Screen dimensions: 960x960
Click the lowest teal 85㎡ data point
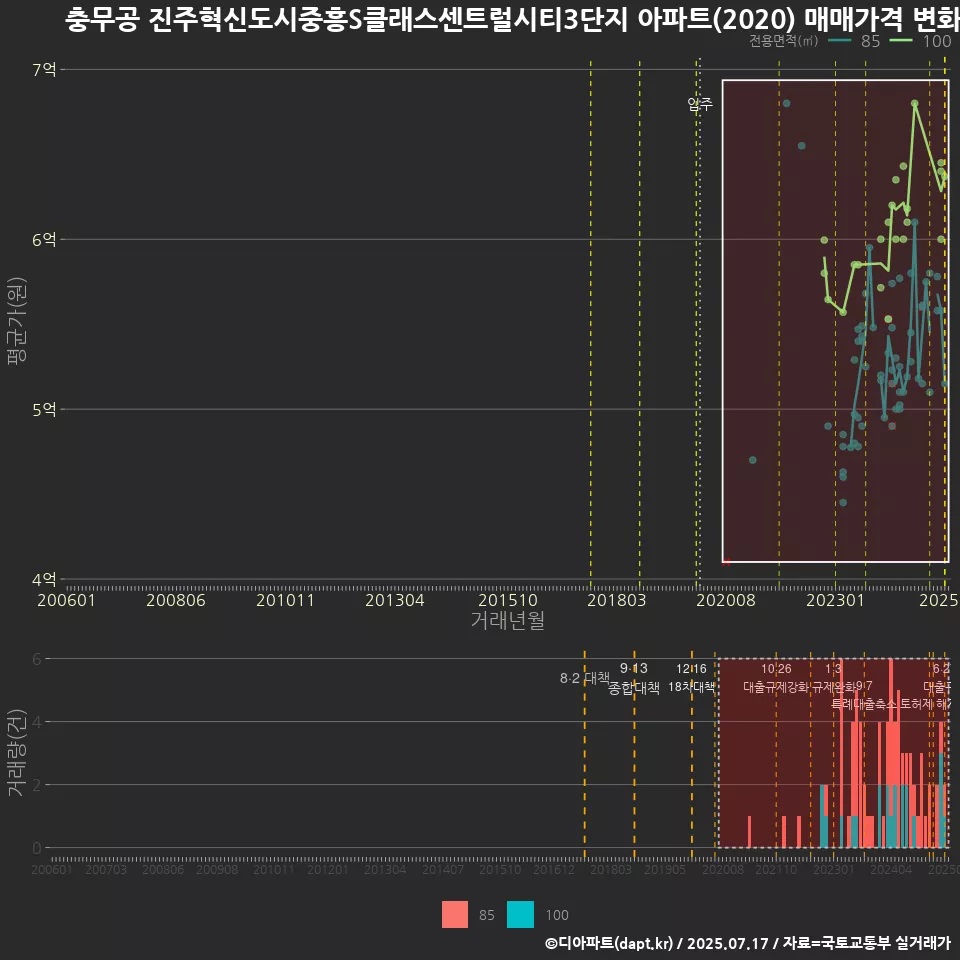[843, 503]
